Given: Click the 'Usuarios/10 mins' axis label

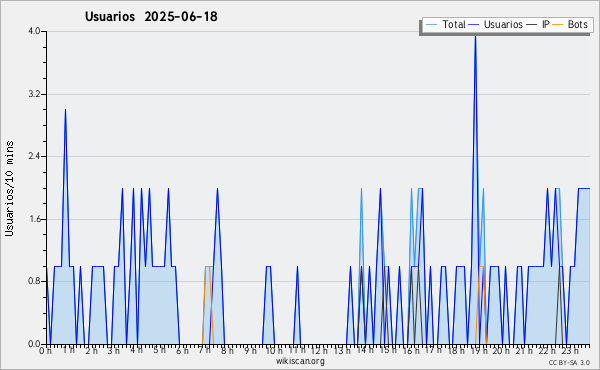Looking at the screenshot, I should pyautogui.click(x=9, y=189).
